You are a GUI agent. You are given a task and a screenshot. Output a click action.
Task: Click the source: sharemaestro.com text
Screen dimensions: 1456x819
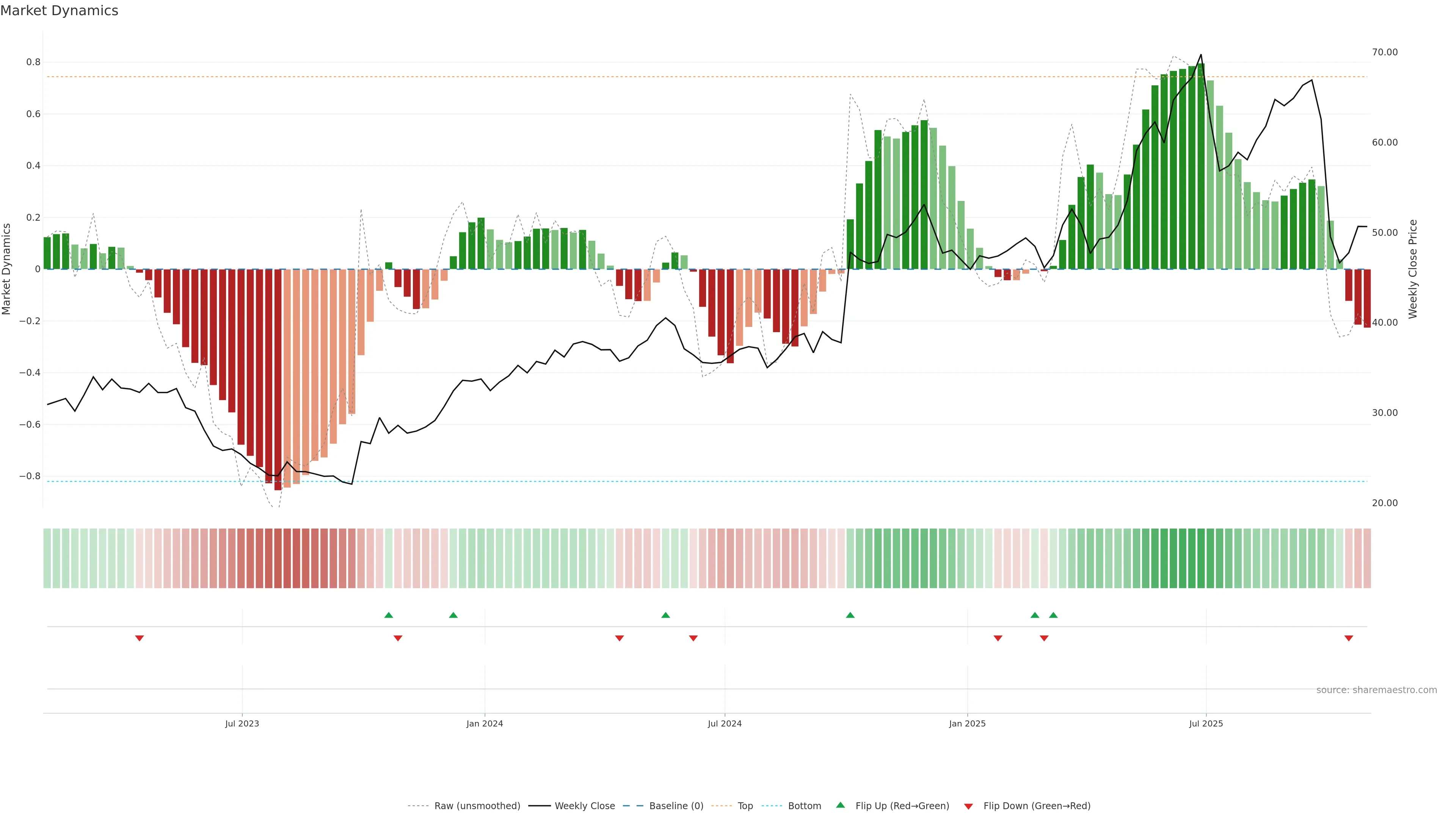[1376, 690]
